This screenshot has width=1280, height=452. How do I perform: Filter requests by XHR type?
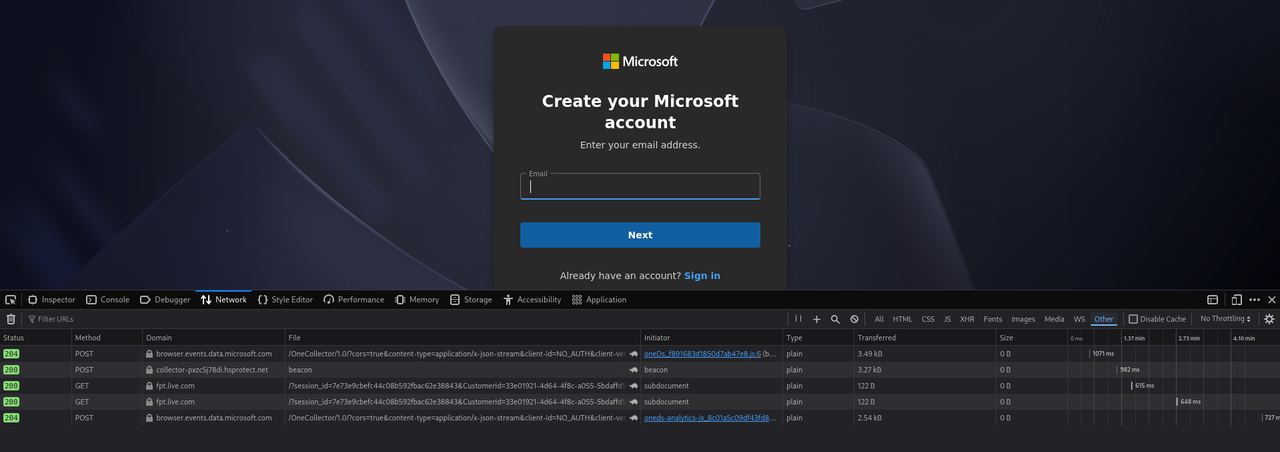pos(967,319)
